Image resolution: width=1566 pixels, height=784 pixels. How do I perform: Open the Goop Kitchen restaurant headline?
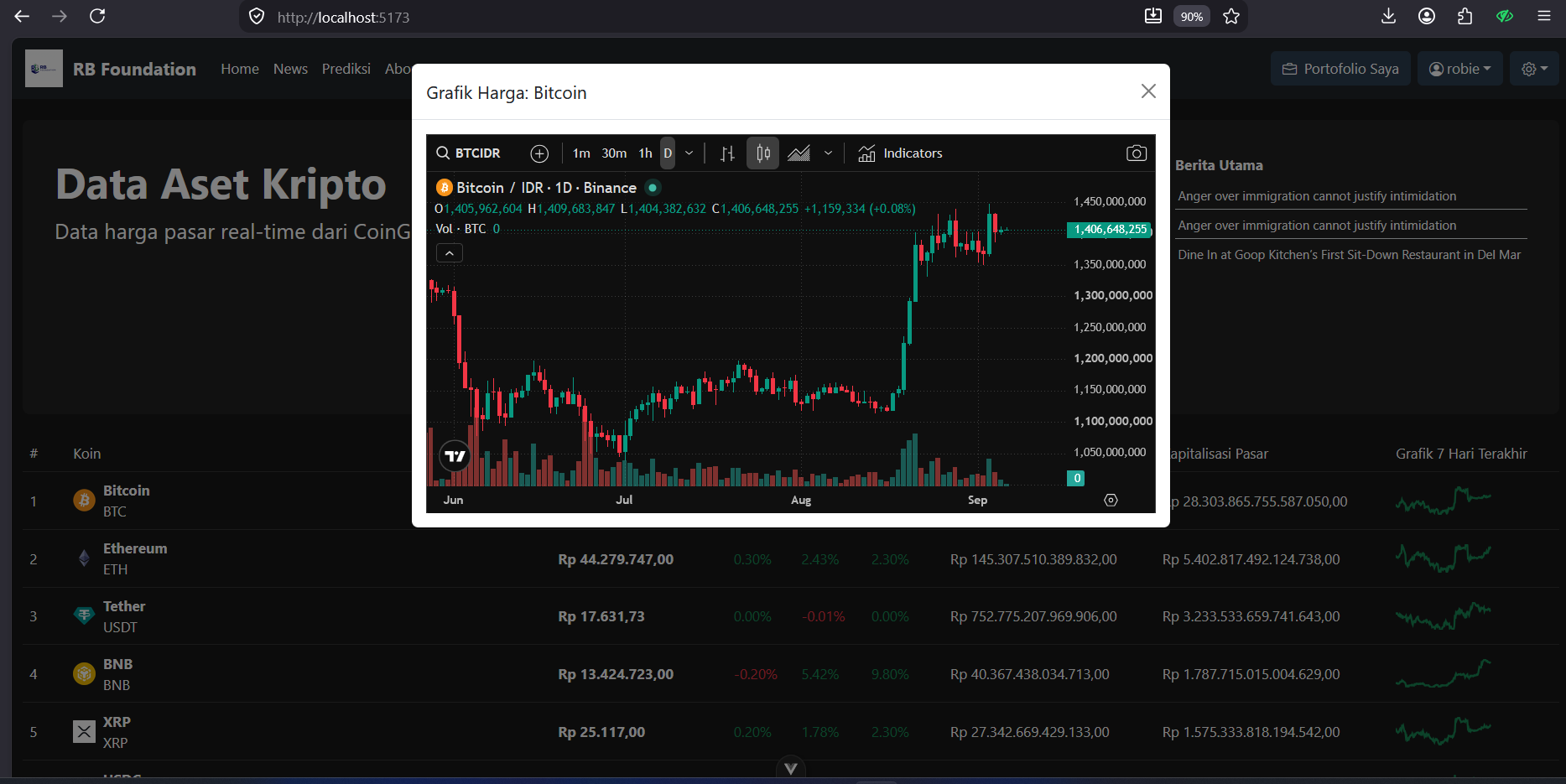(x=1349, y=255)
